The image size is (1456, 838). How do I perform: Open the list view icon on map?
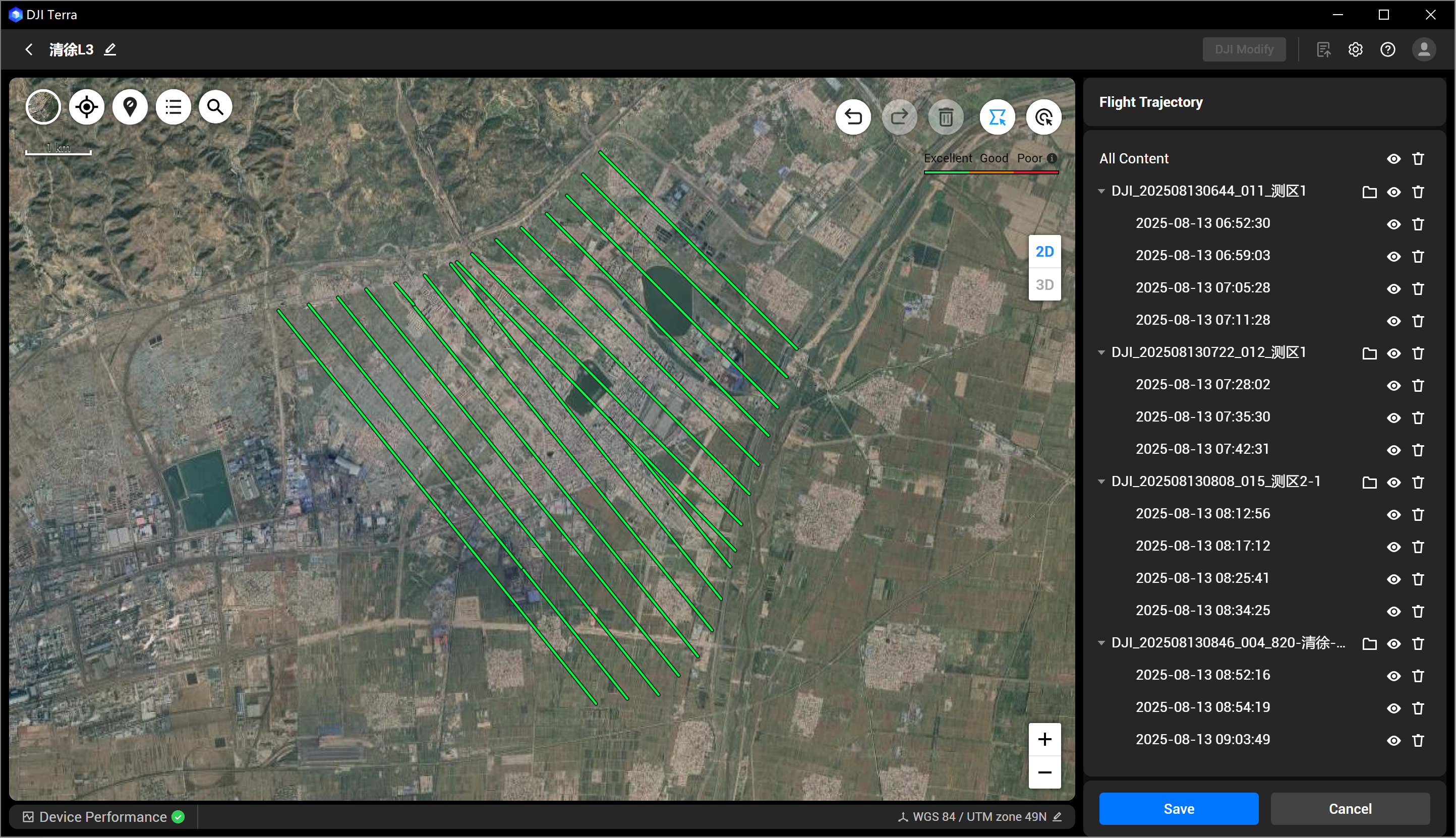tap(173, 107)
